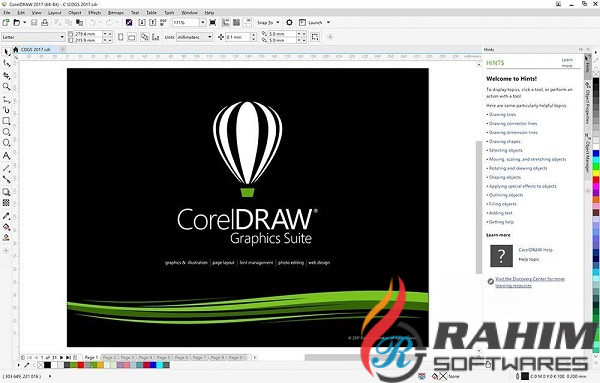
Task: Click the CorelDRAW Help question-mark thumbnail
Action: tap(501, 255)
